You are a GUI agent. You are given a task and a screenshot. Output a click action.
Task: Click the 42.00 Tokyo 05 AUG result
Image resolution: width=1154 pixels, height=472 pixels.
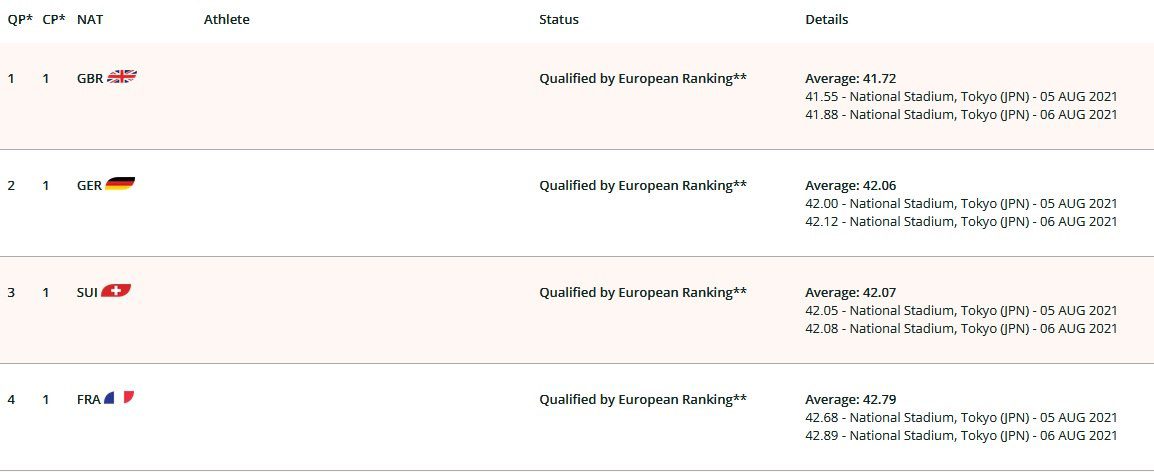coord(961,203)
